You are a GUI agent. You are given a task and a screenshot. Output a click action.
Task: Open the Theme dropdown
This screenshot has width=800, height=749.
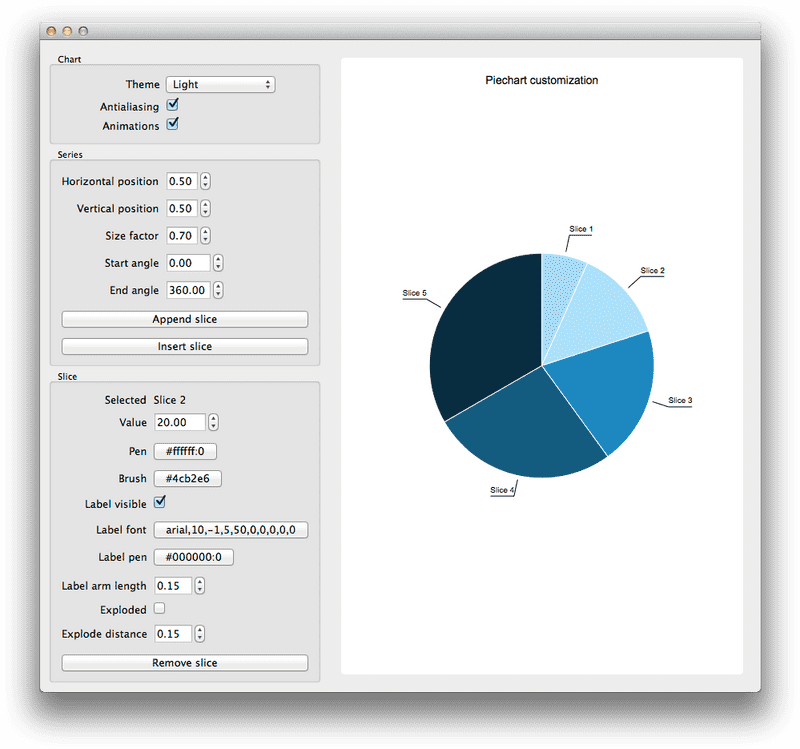coord(220,85)
